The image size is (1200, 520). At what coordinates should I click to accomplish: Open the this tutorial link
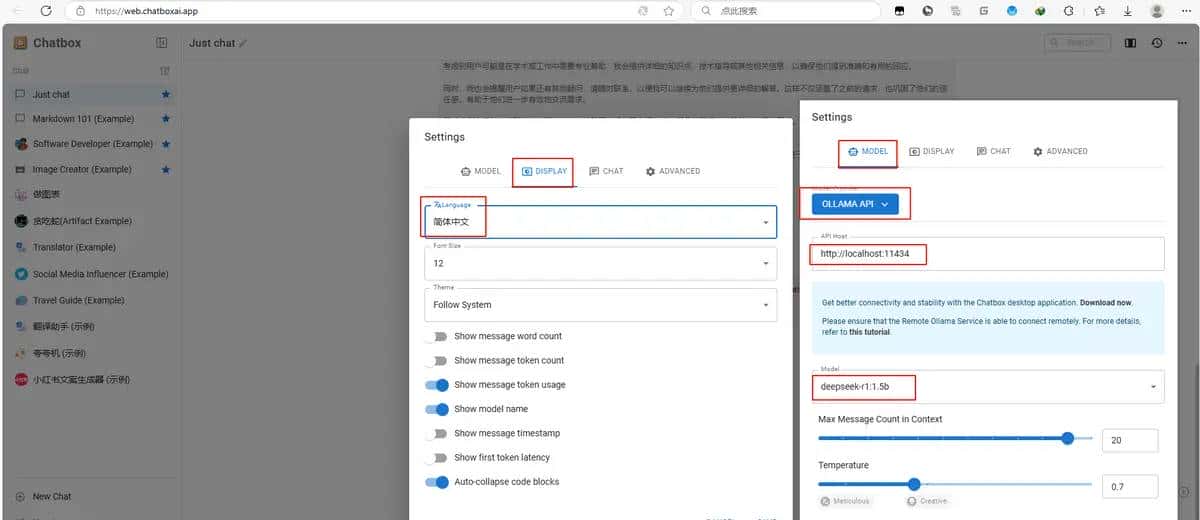pos(869,332)
